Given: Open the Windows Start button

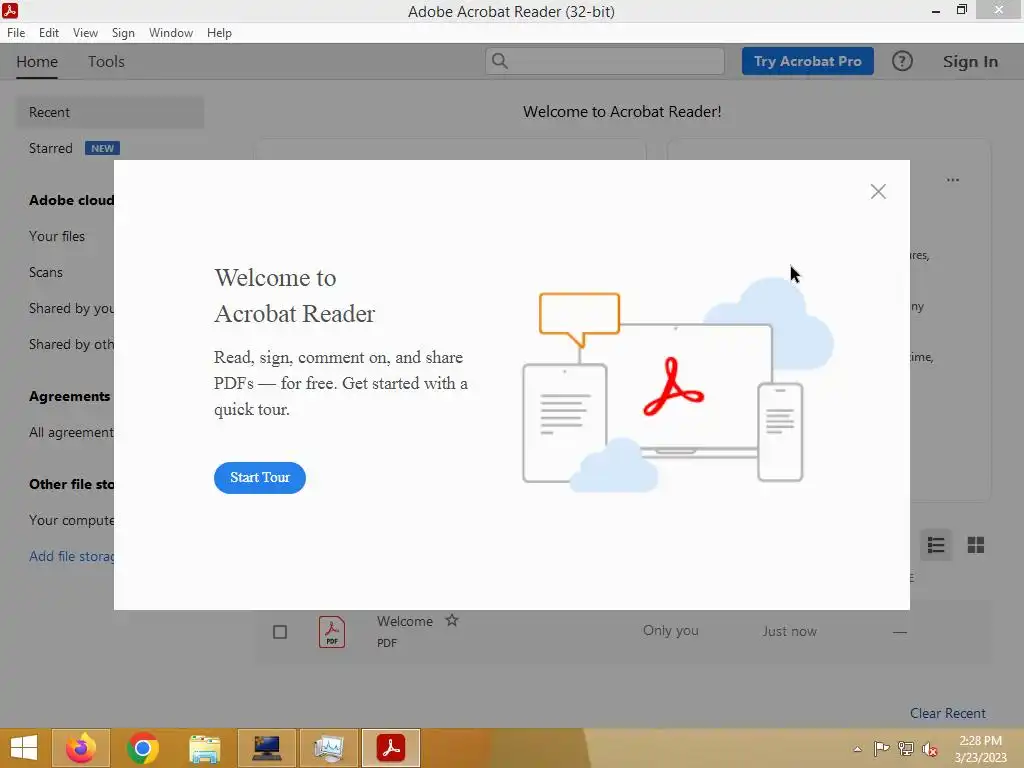Looking at the screenshot, I should pyautogui.click(x=24, y=748).
